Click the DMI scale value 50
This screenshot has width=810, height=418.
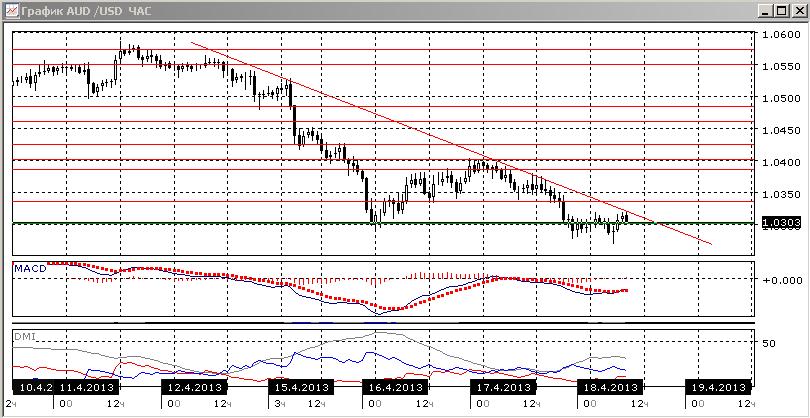click(770, 343)
